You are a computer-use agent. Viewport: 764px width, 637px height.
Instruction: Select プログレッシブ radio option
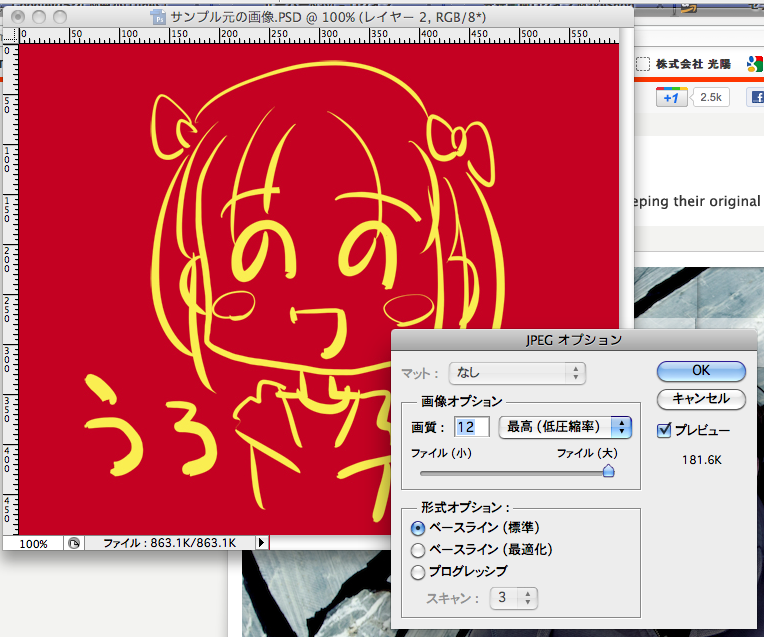pyautogui.click(x=418, y=572)
